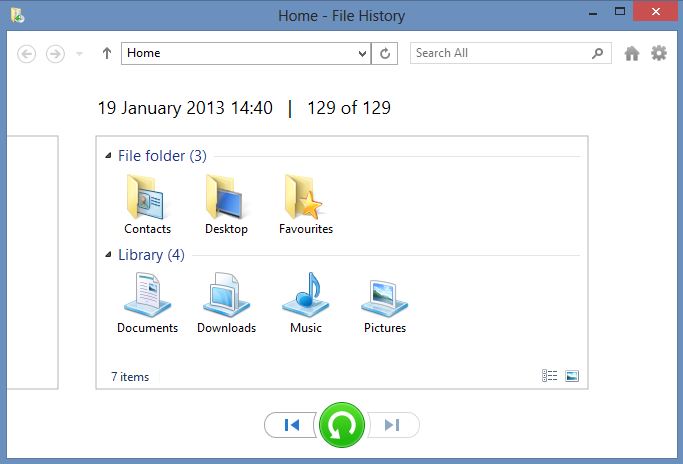
Task: Click the magnifier search icon
Action: (598, 53)
